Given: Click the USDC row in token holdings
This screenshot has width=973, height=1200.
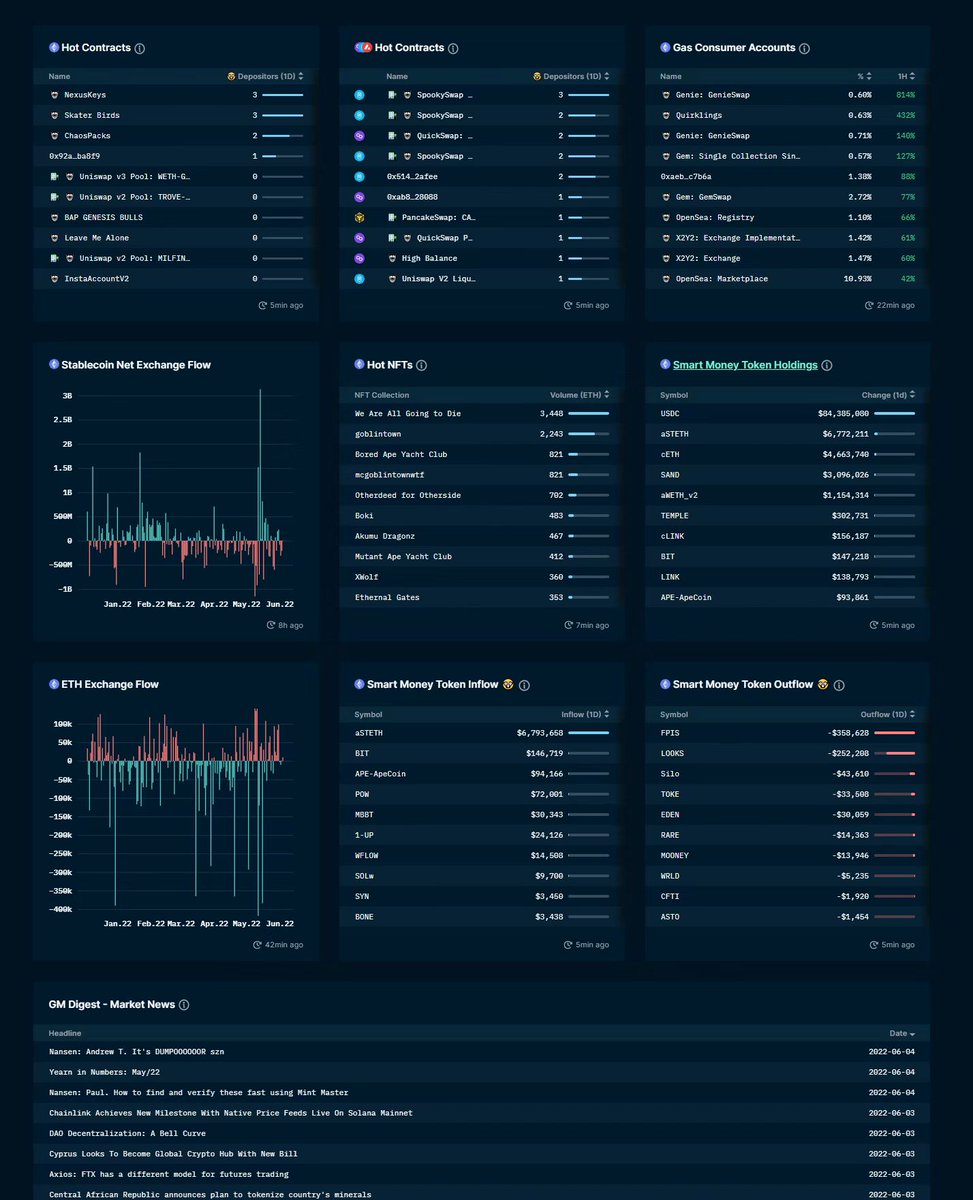Looking at the screenshot, I should coord(788,413).
